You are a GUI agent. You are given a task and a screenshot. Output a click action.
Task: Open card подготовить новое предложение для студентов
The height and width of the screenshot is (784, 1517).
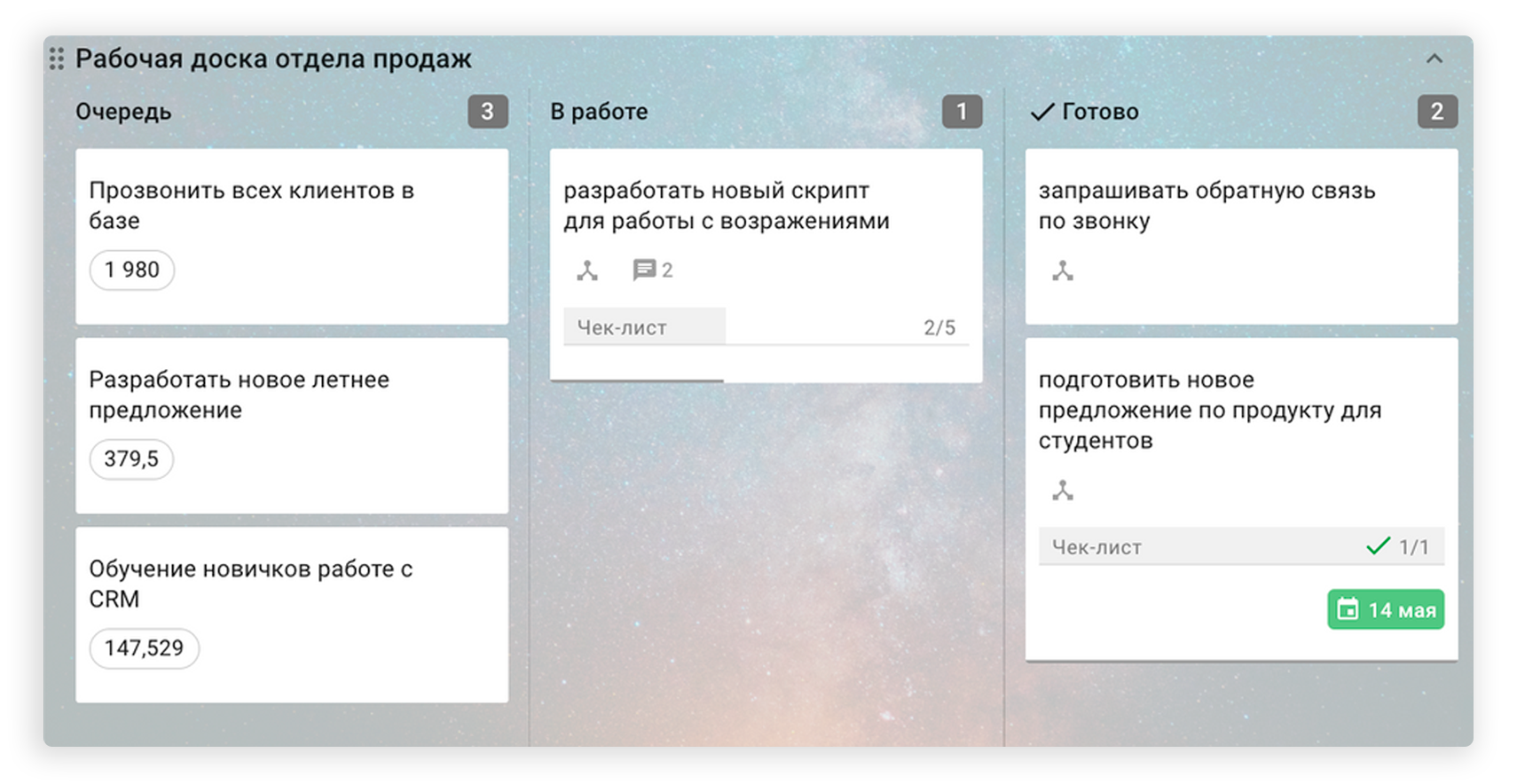tap(1241, 499)
